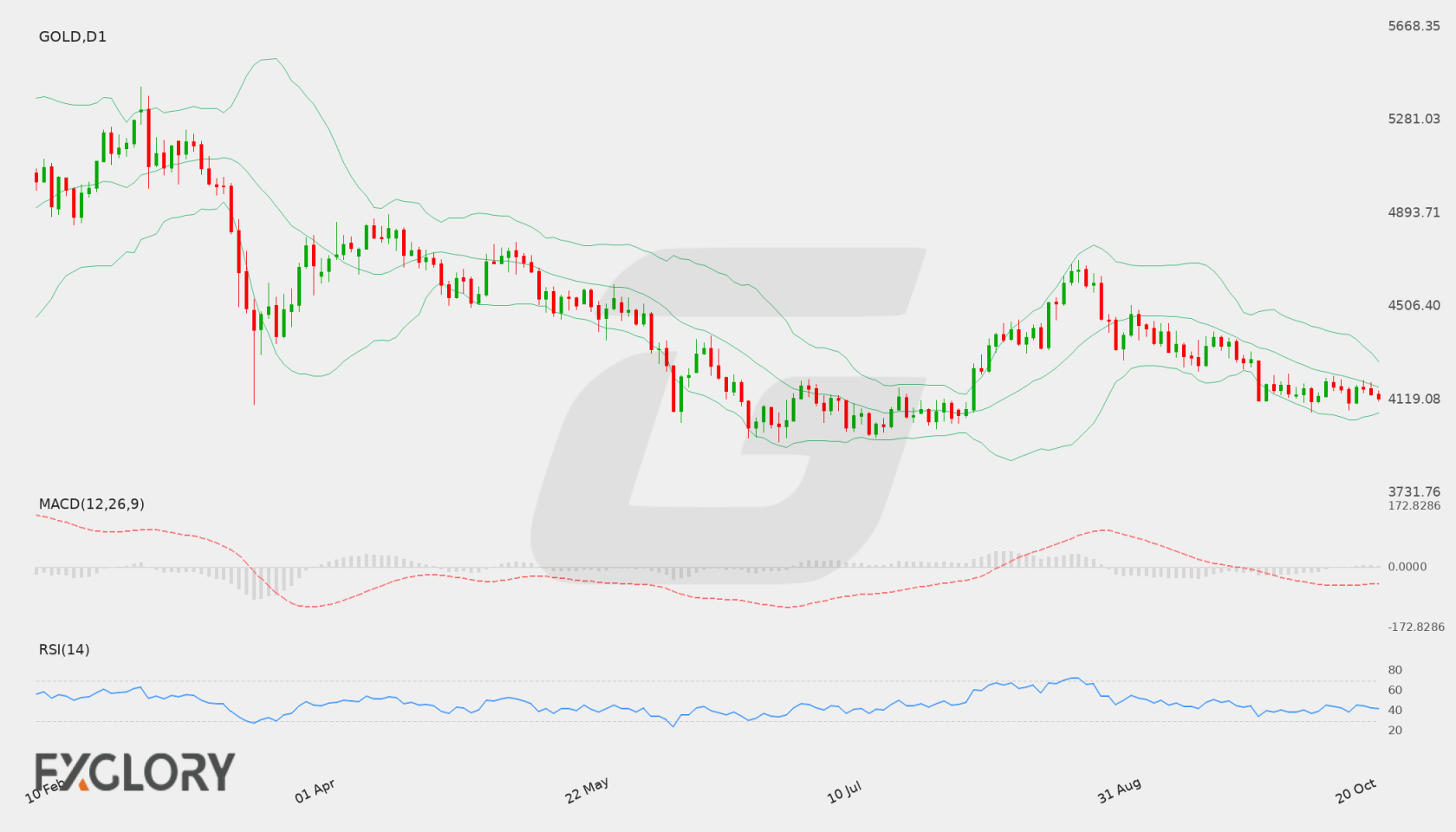Click the 31 Aug date label

tap(1119, 790)
